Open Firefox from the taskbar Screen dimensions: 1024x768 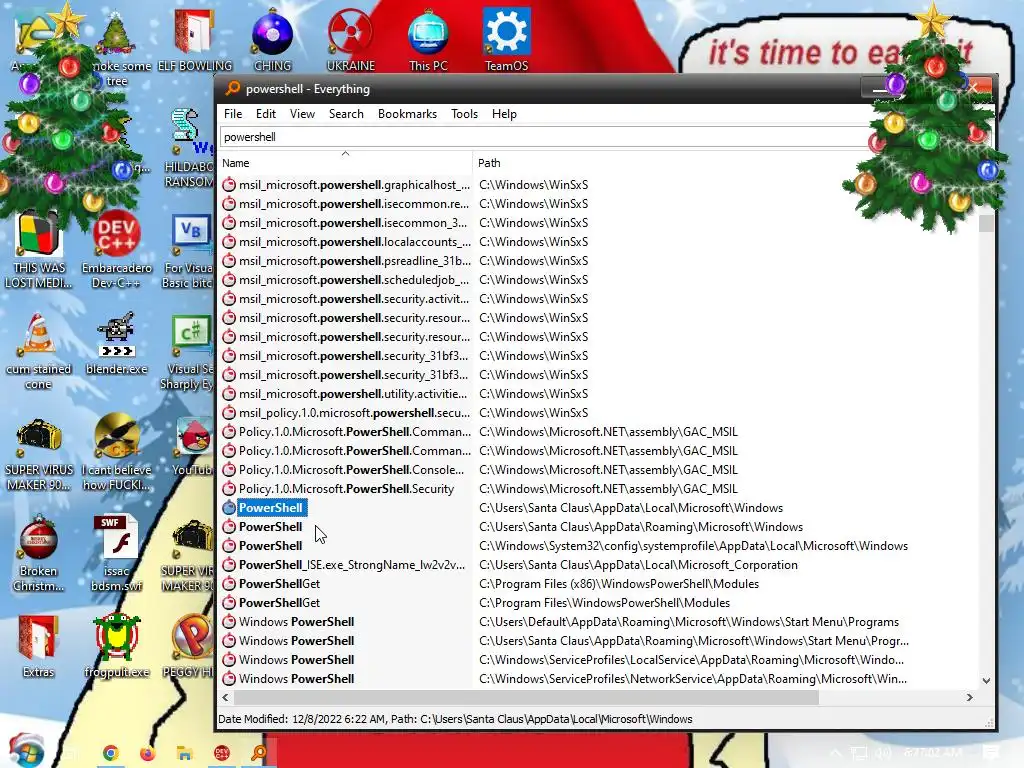(x=148, y=754)
